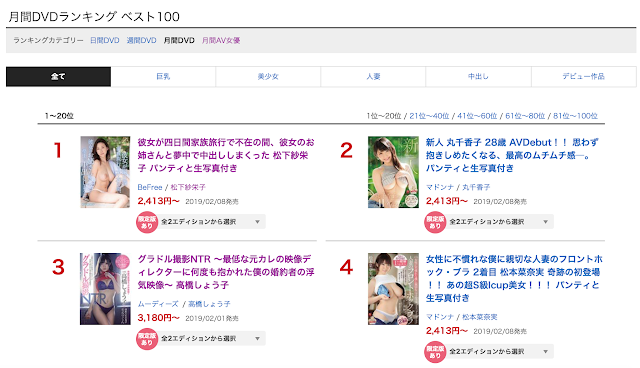This screenshot has width=640, height=368.
Task: Open edition dropdown for rank 2 item
Action: (x=500, y=222)
